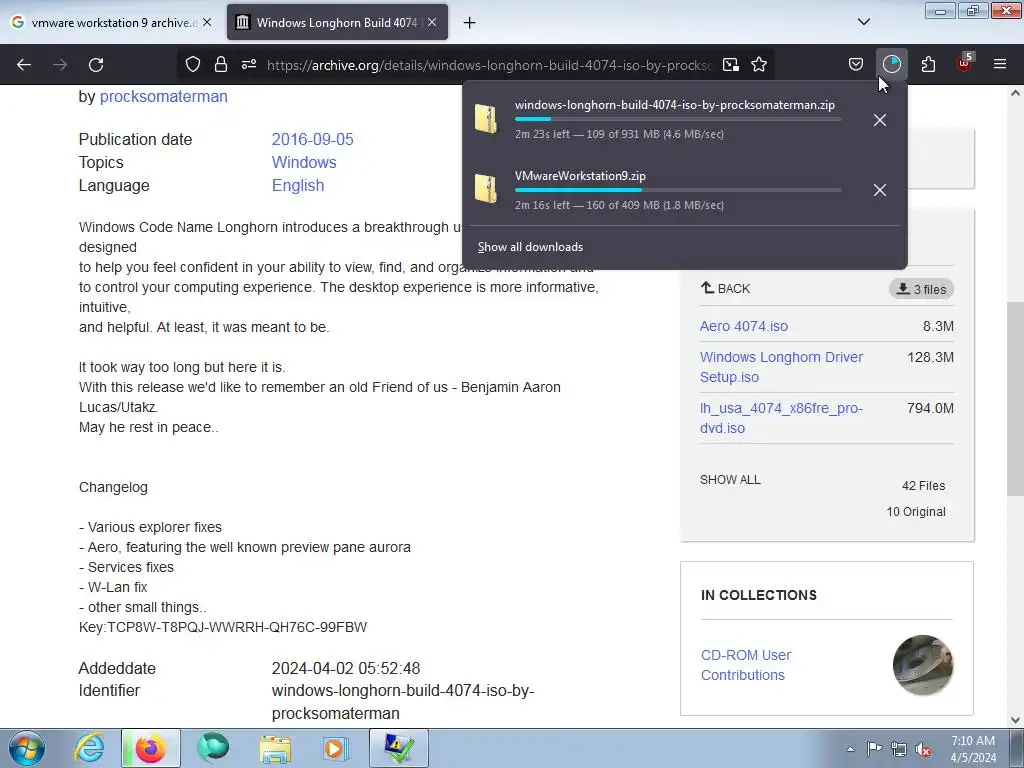This screenshot has height=768, width=1024.
Task: Open the Windows topic link
Action: click(x=304, y=162)
